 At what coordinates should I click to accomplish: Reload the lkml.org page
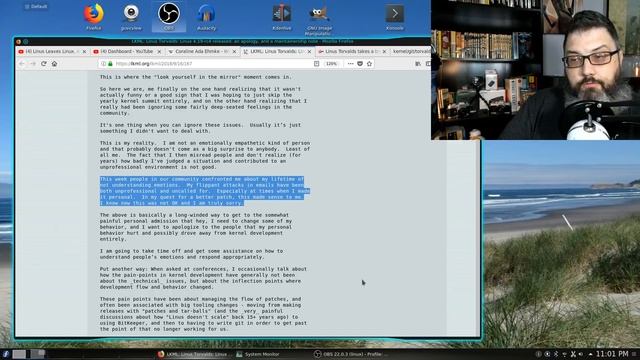point(44,64)
